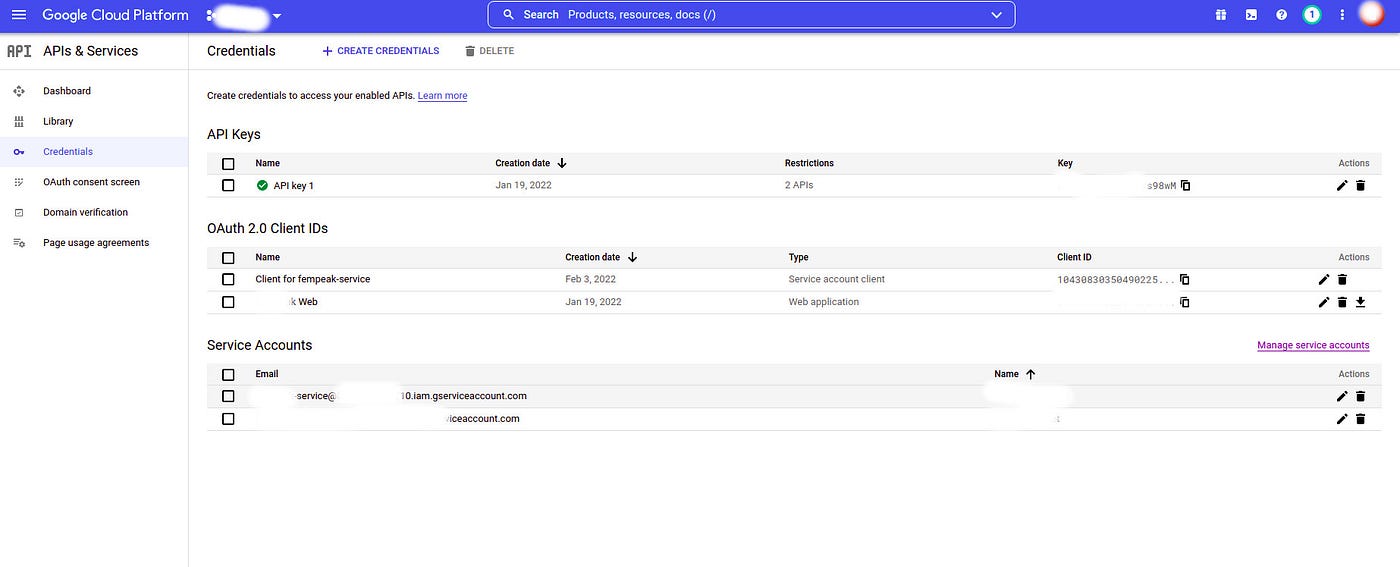
Task: Open Client for fempeak-service name
Action: click(x=313, y=279)
